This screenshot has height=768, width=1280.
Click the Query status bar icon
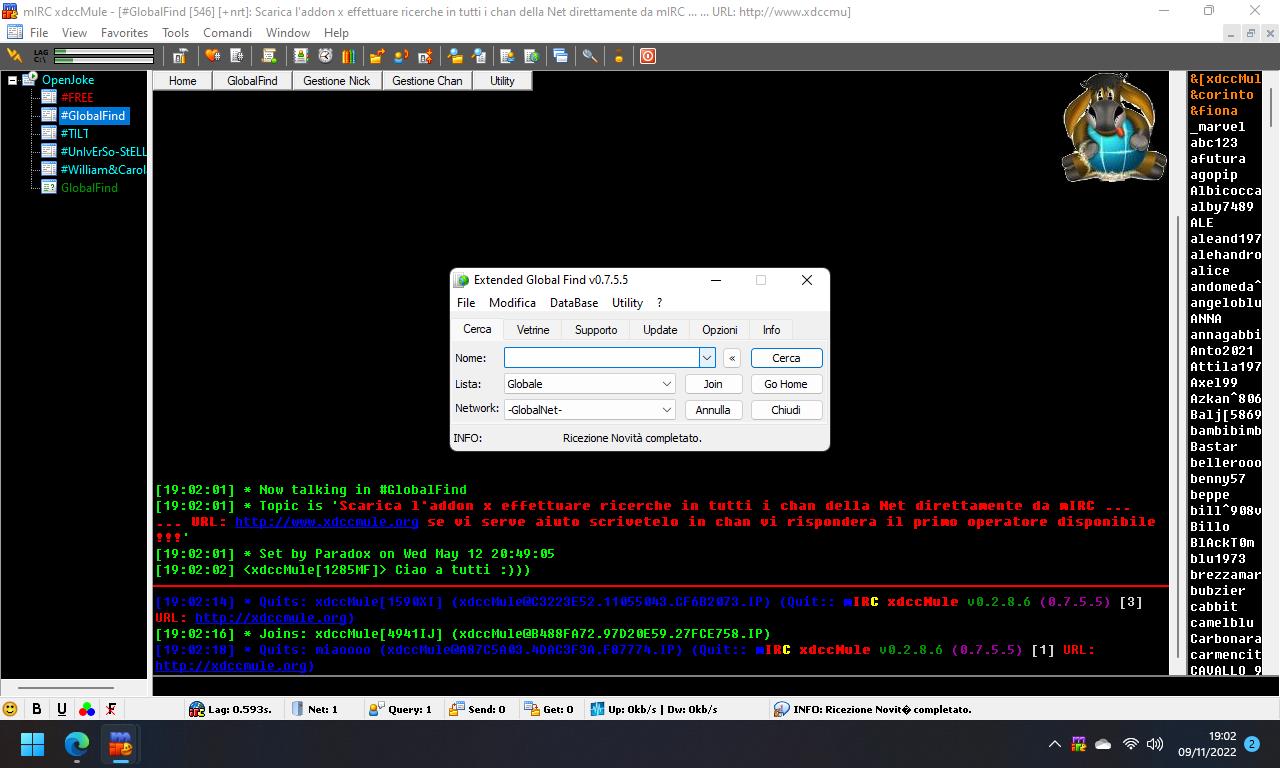pos(377,709)
